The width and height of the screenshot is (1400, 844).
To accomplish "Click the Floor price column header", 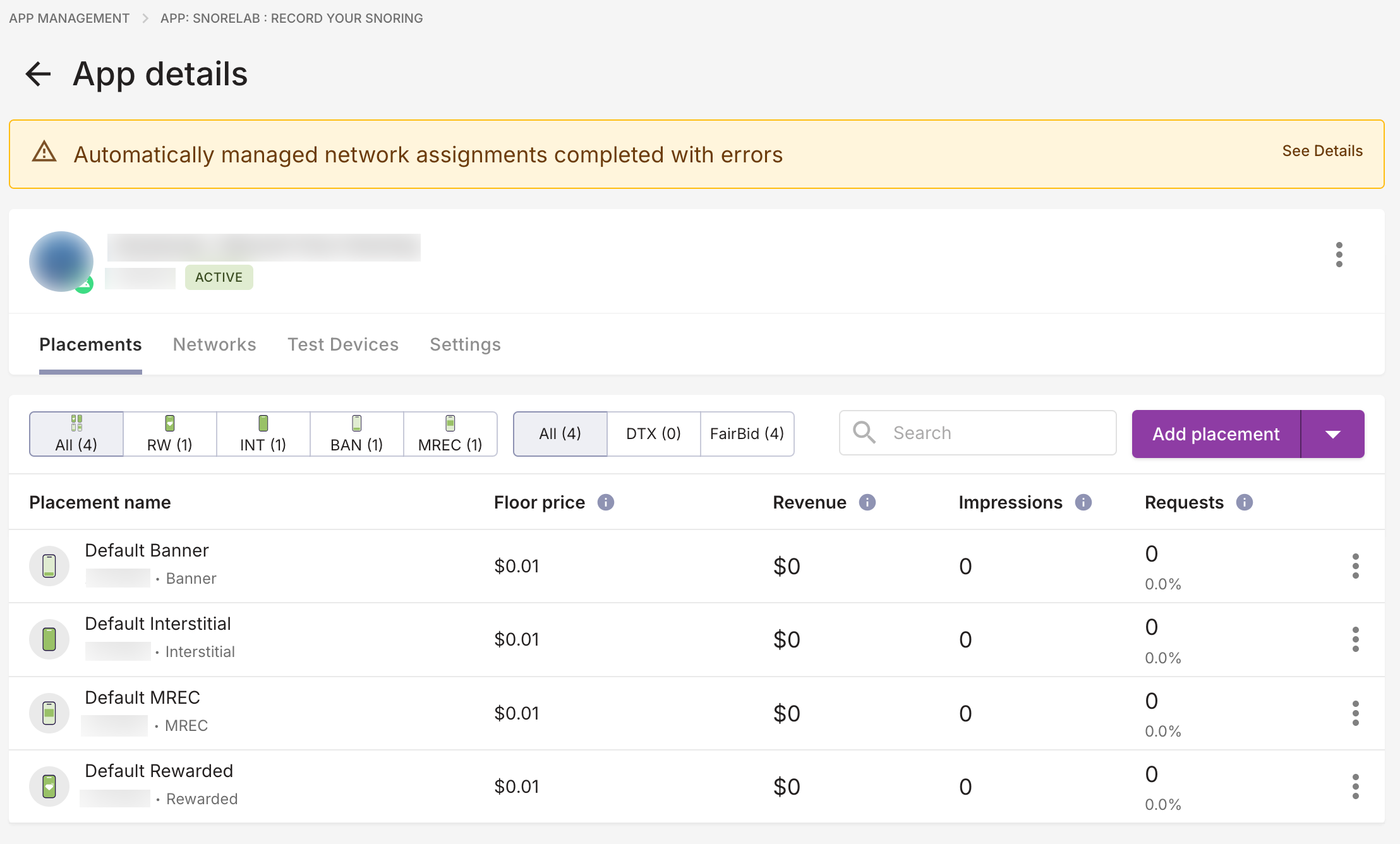I will coord(540,502).
